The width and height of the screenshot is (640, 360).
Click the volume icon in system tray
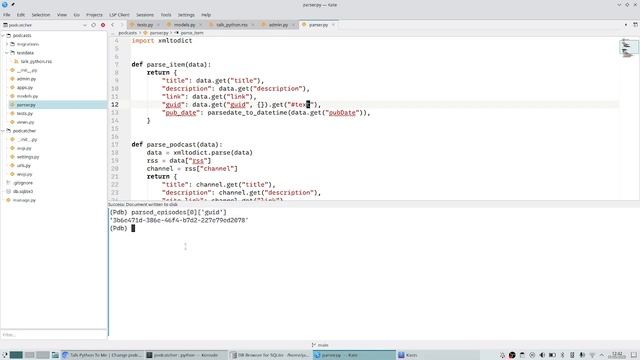tap(542, 355)
